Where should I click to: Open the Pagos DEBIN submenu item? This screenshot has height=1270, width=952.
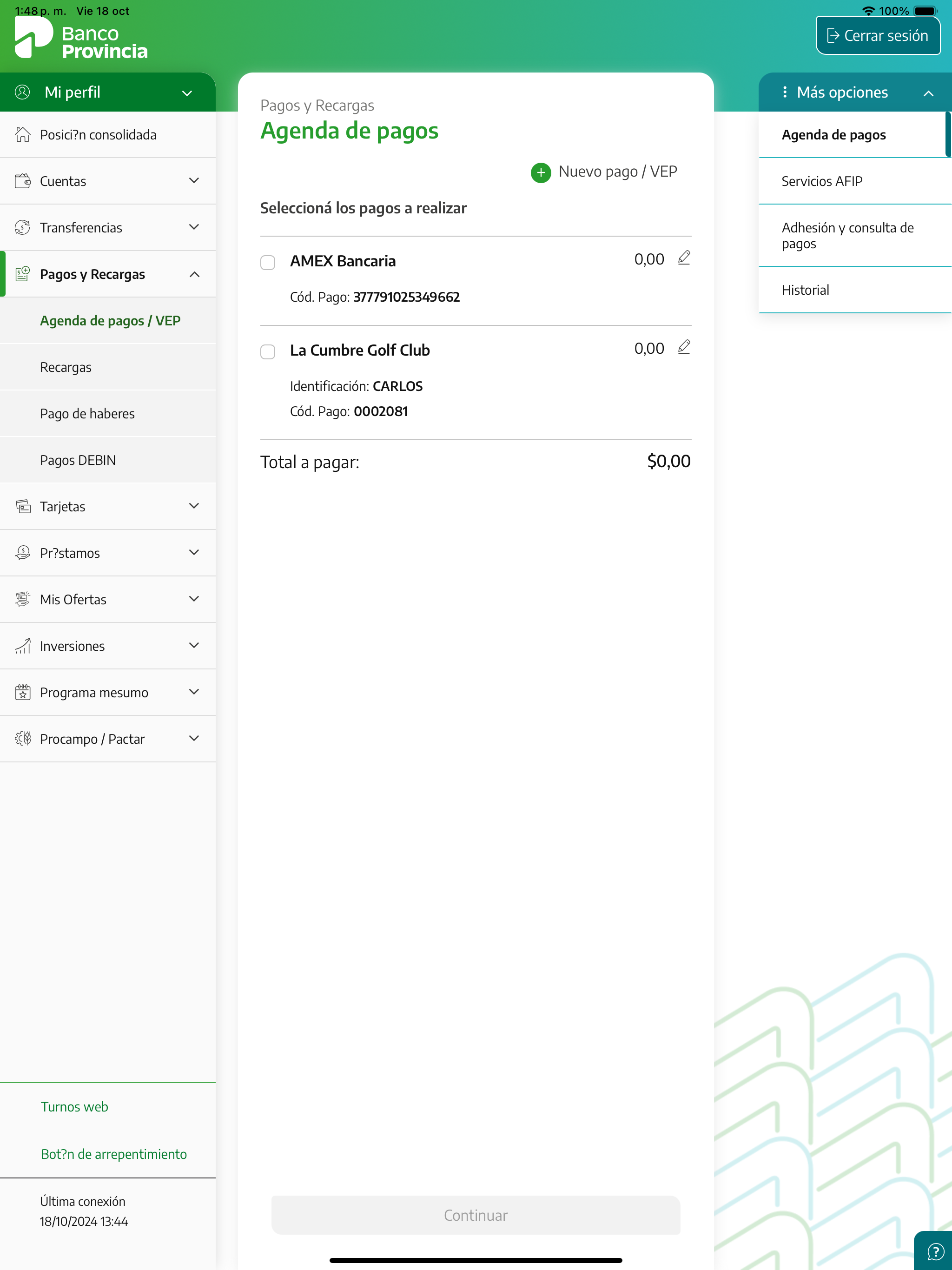[x=108, y=460]
